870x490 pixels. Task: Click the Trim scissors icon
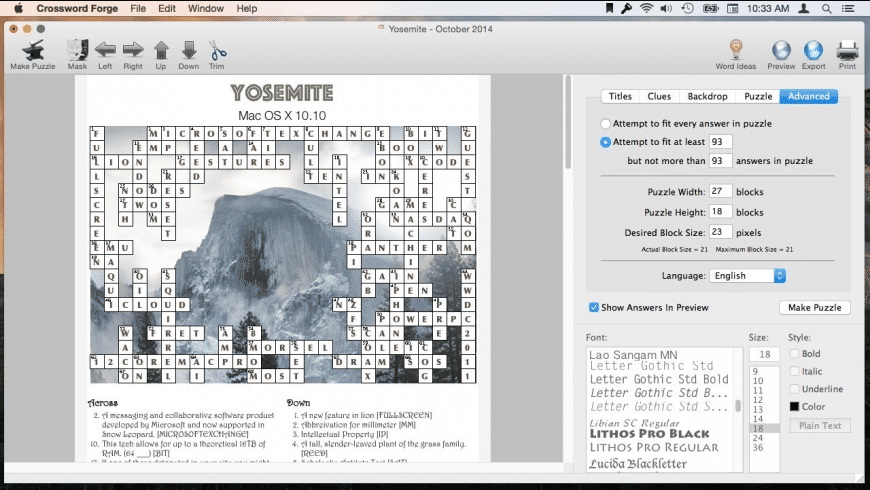[x=217, y=50]
